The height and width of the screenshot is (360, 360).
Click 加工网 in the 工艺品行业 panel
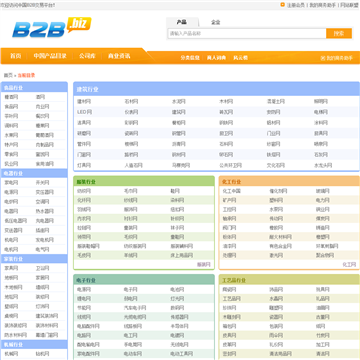point(323,345)
